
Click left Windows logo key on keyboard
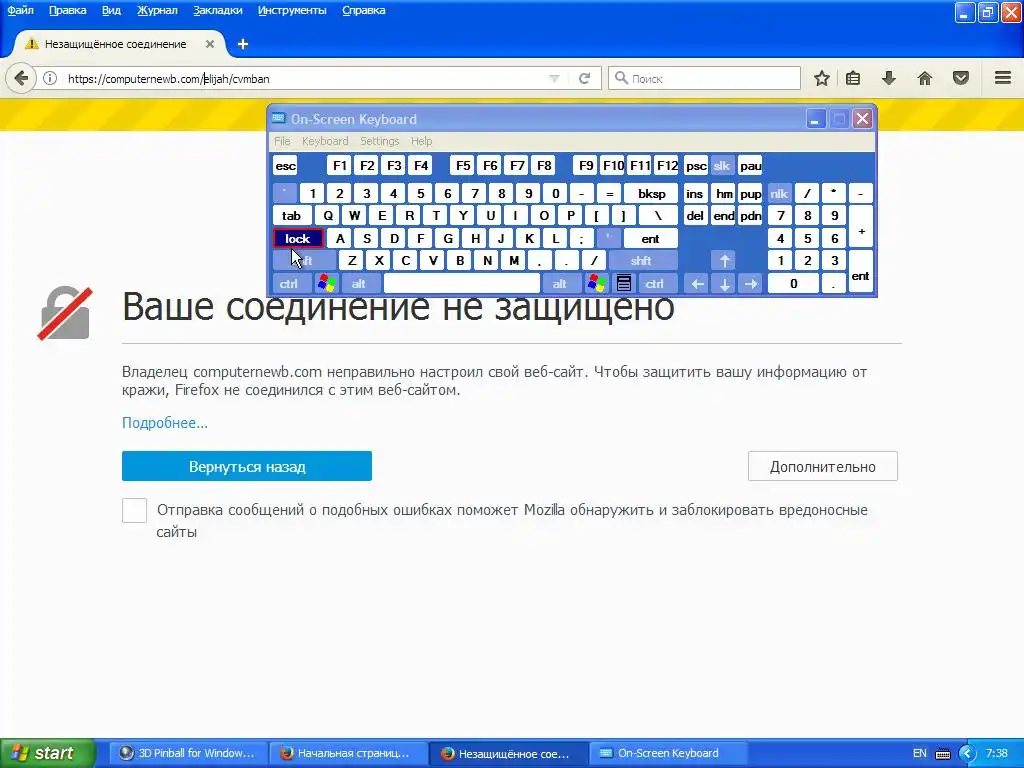coord(327,283)
